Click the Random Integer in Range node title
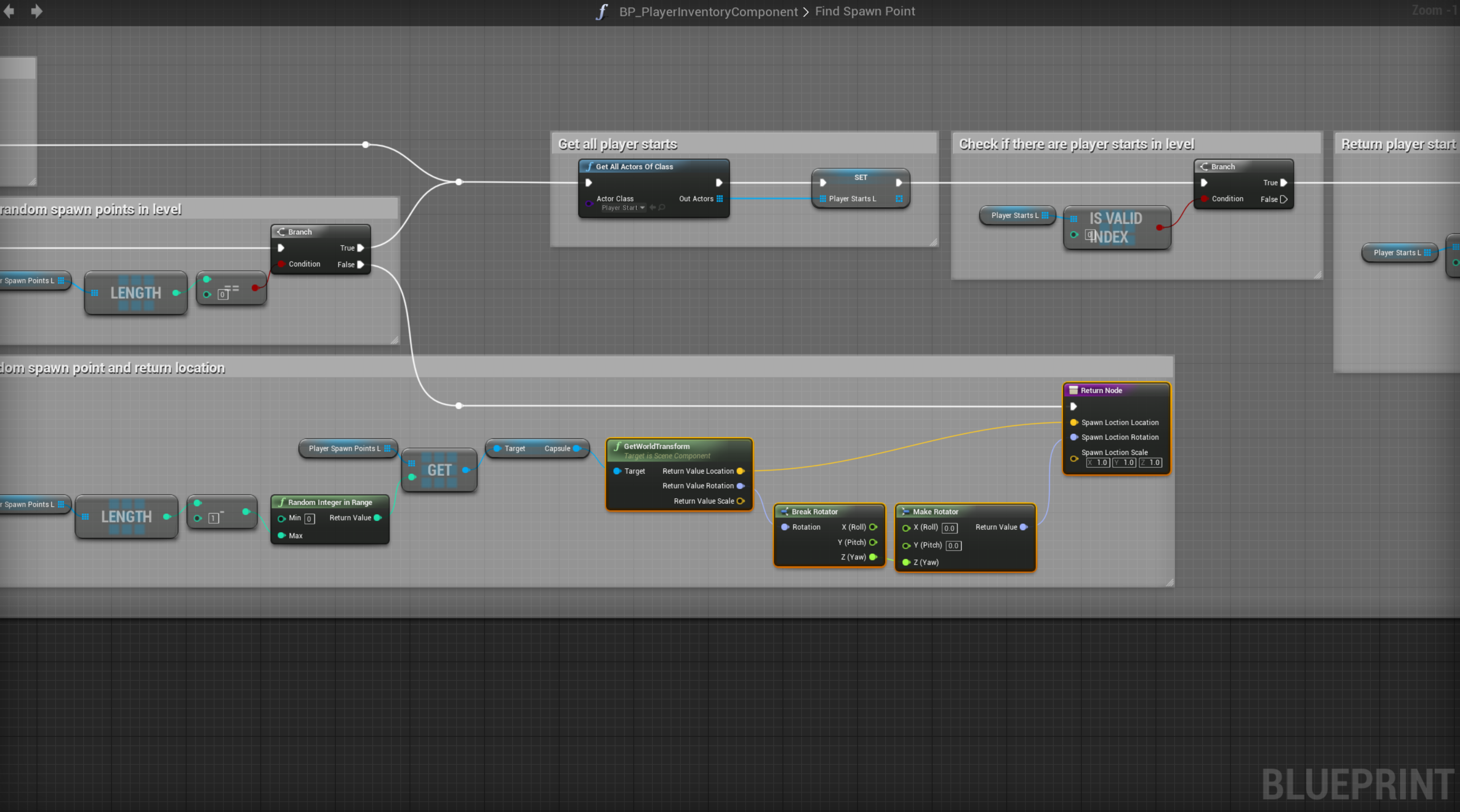This screenshot has width=1460, height=812. tap(329, 502)
